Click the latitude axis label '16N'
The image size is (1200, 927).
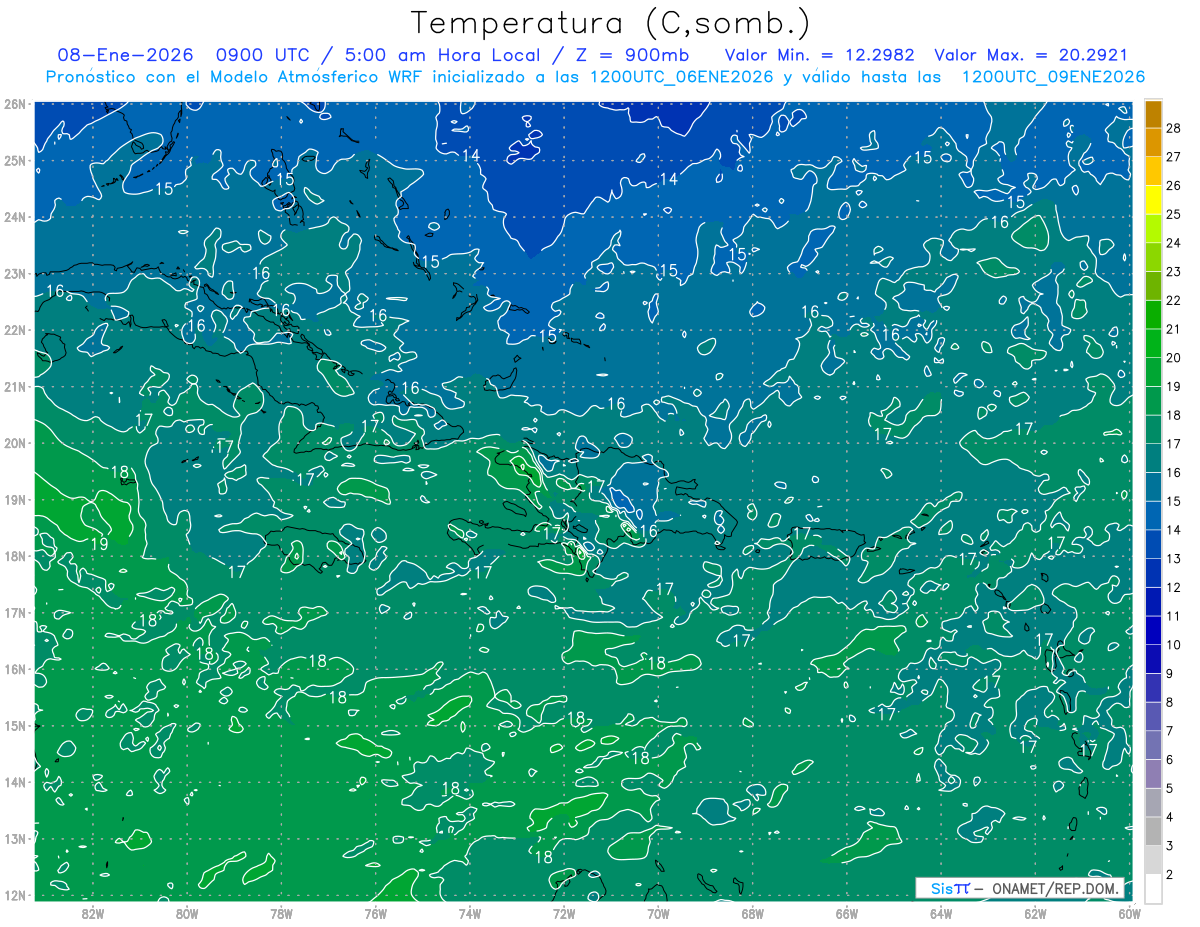[14, 669]
